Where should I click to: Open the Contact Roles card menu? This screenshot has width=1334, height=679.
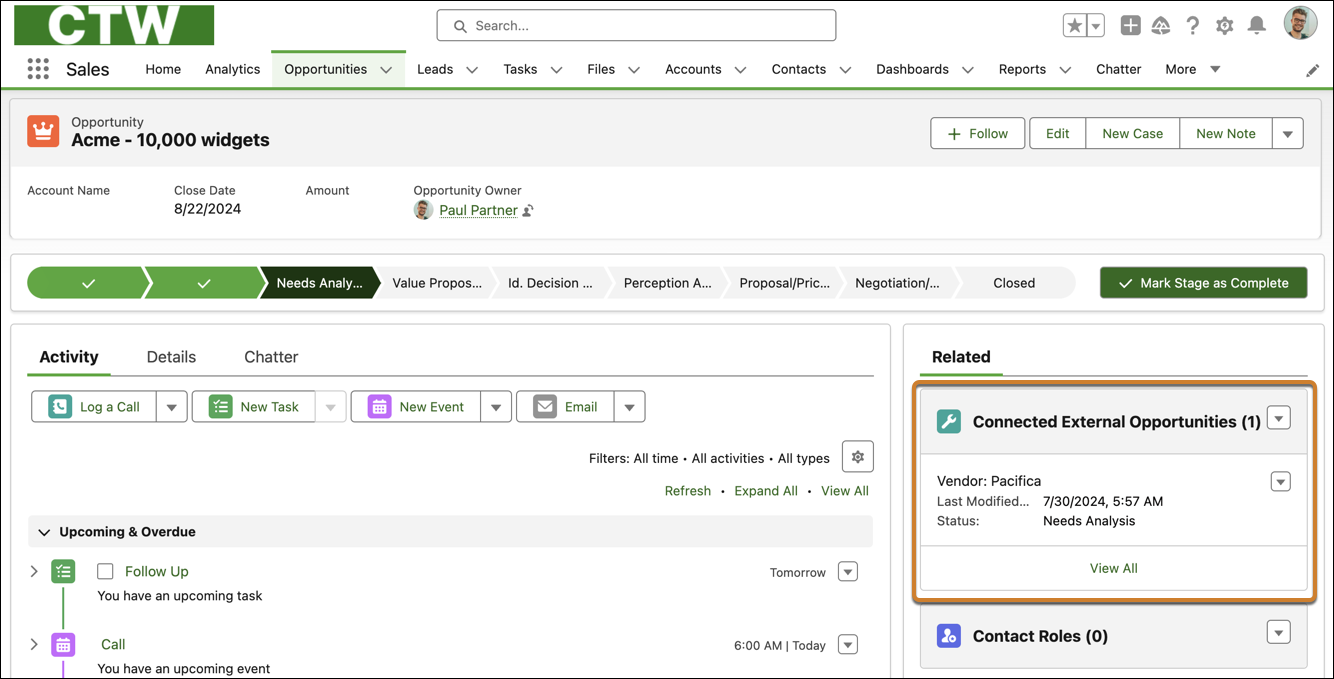[1279, 632]
